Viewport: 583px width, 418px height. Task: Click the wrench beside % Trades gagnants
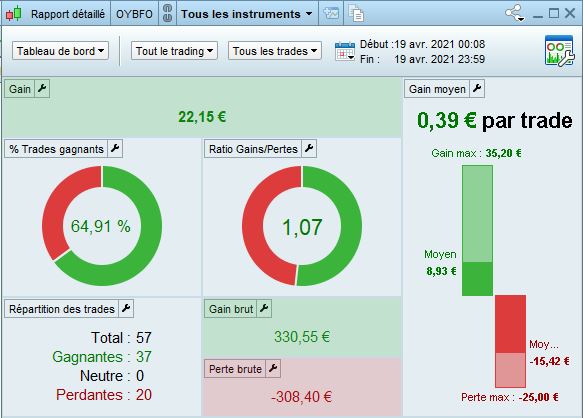[x=115, y=148]
